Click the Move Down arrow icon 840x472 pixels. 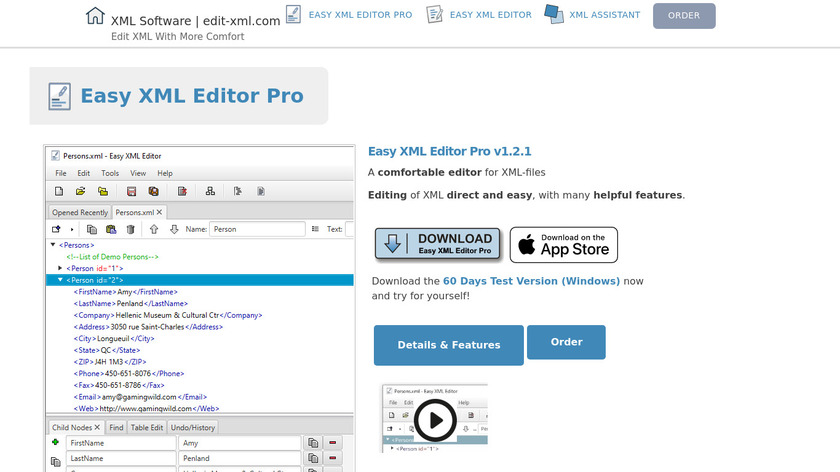pos(174,229)
